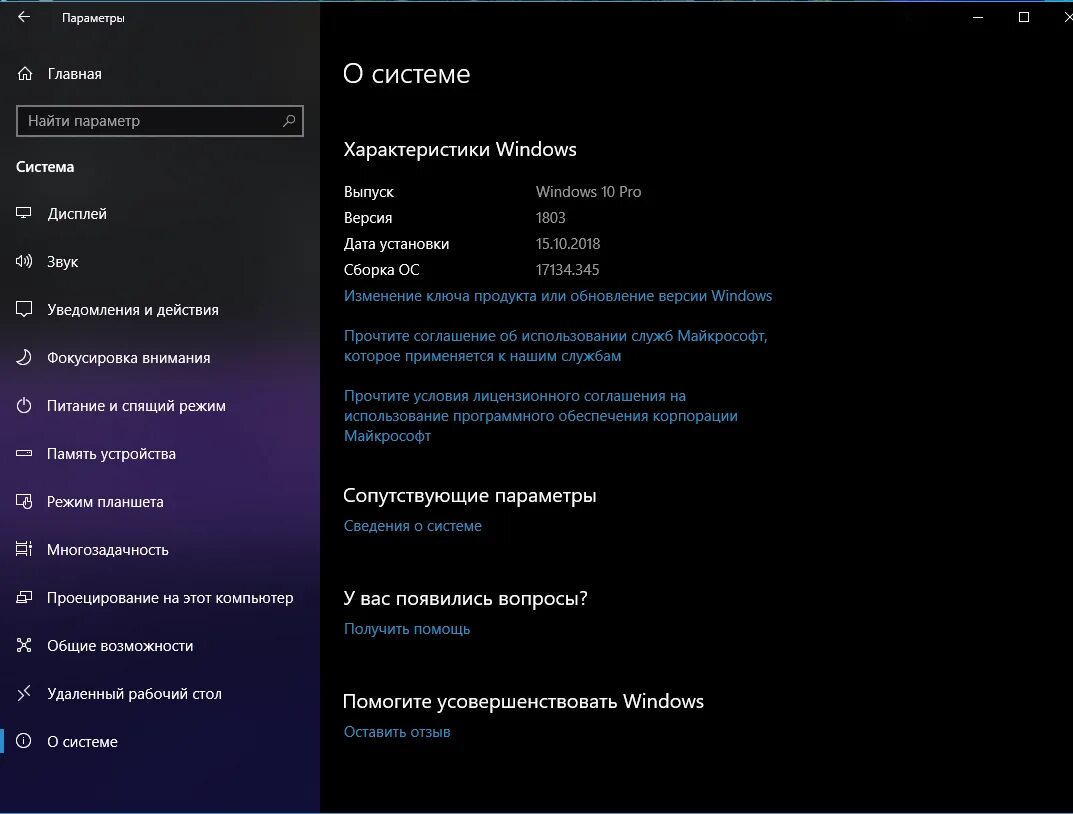Click the moon icon for Фокусировка внимания
Image resolution: width=1073 pixels, height=814 pixels.
[x=24, y=357]
